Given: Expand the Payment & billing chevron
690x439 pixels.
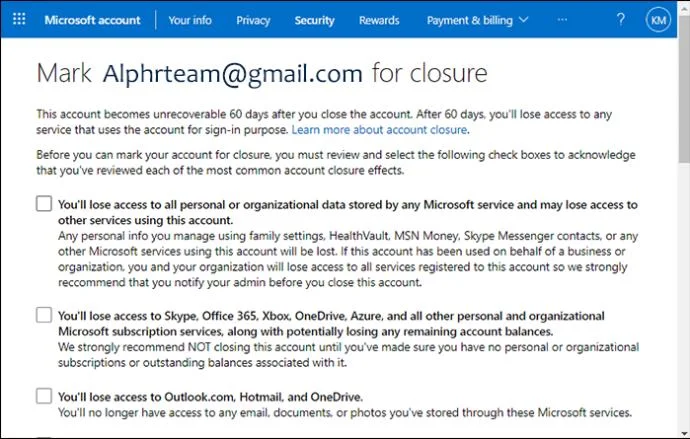Looking at the screenshot, I should click(x=524, y=20).
